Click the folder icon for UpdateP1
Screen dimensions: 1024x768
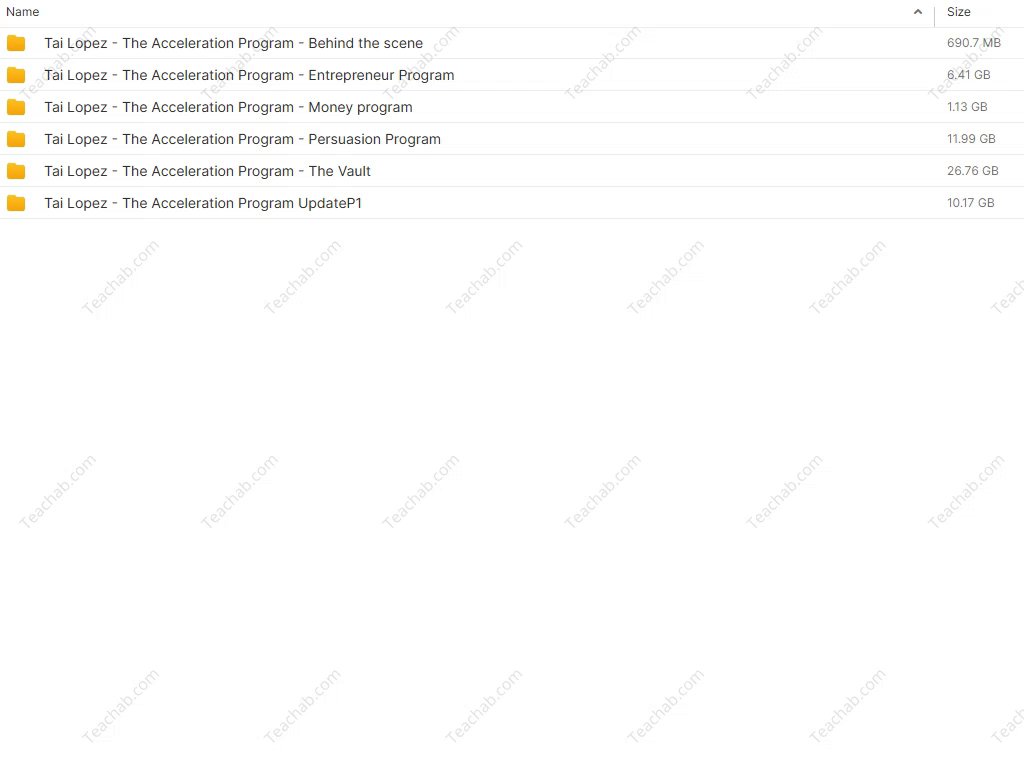(x=16, y=203)
